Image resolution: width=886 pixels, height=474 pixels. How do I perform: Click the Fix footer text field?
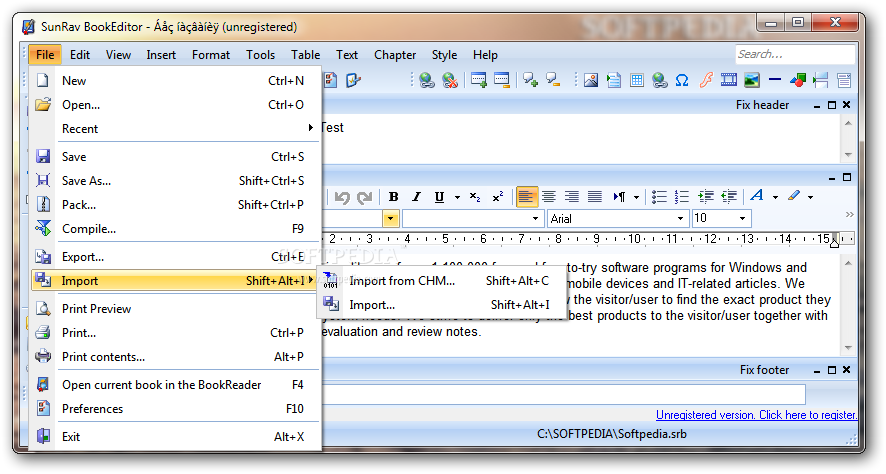564,394
